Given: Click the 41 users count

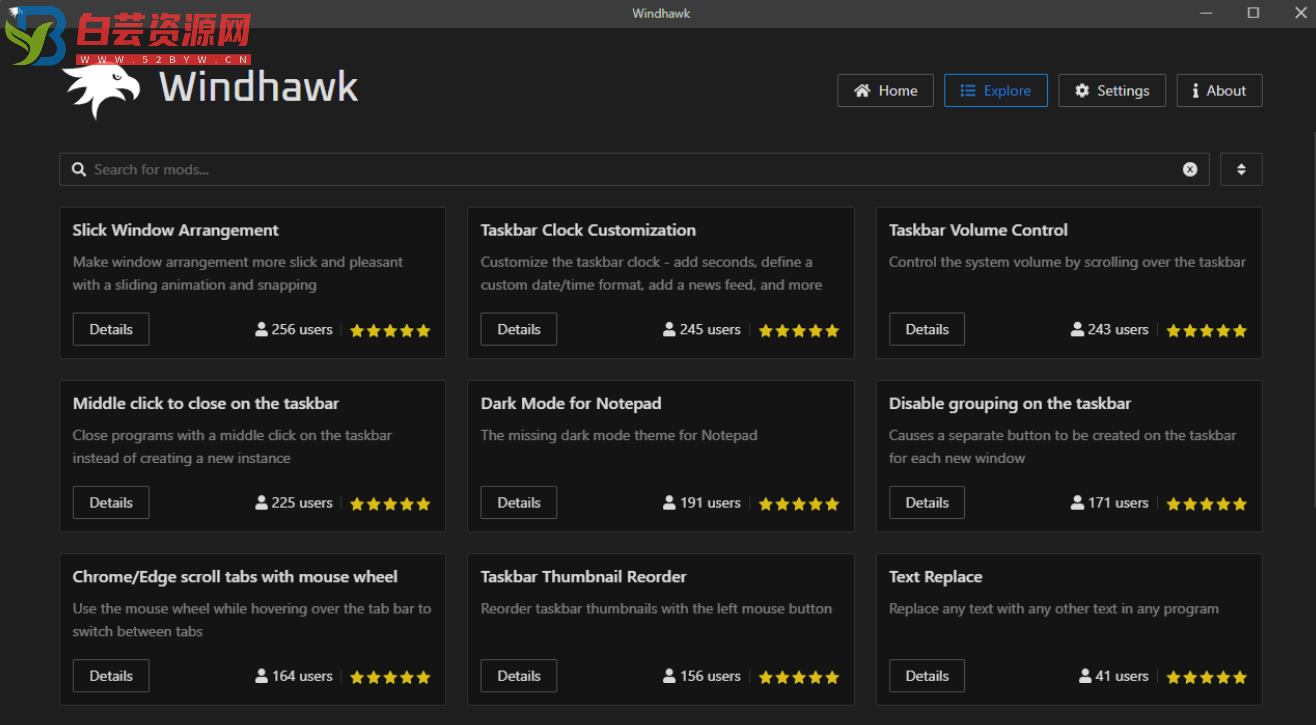Looking at the screenshot, I should [1122, 675].
